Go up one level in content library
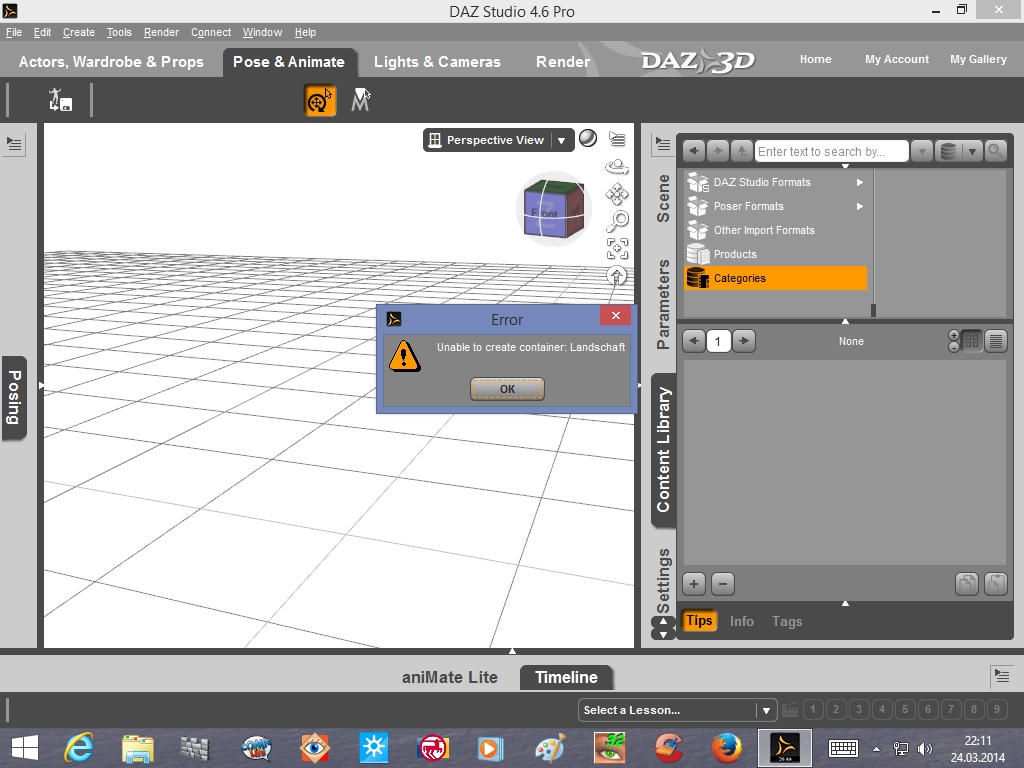 pyautogui.click(x=741, y=152)
